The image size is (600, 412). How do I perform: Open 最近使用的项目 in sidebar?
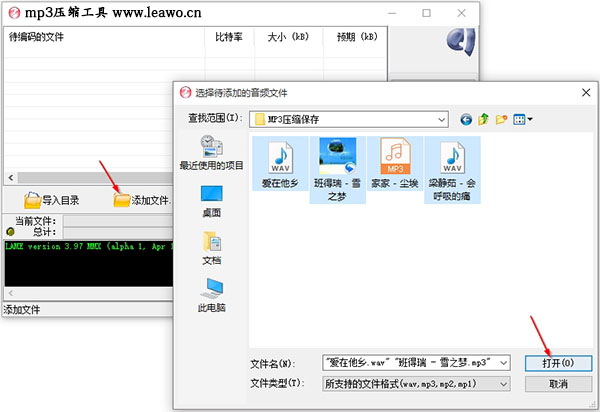point(212,152)
